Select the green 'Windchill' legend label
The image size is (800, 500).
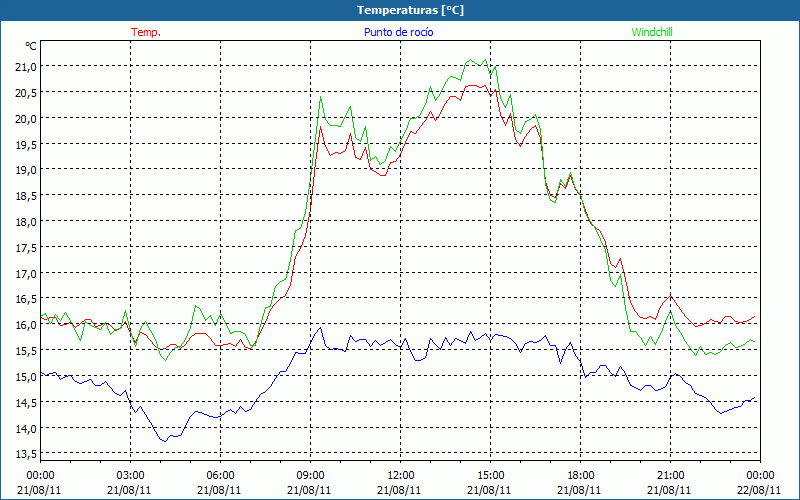click(x=652, y=32)
